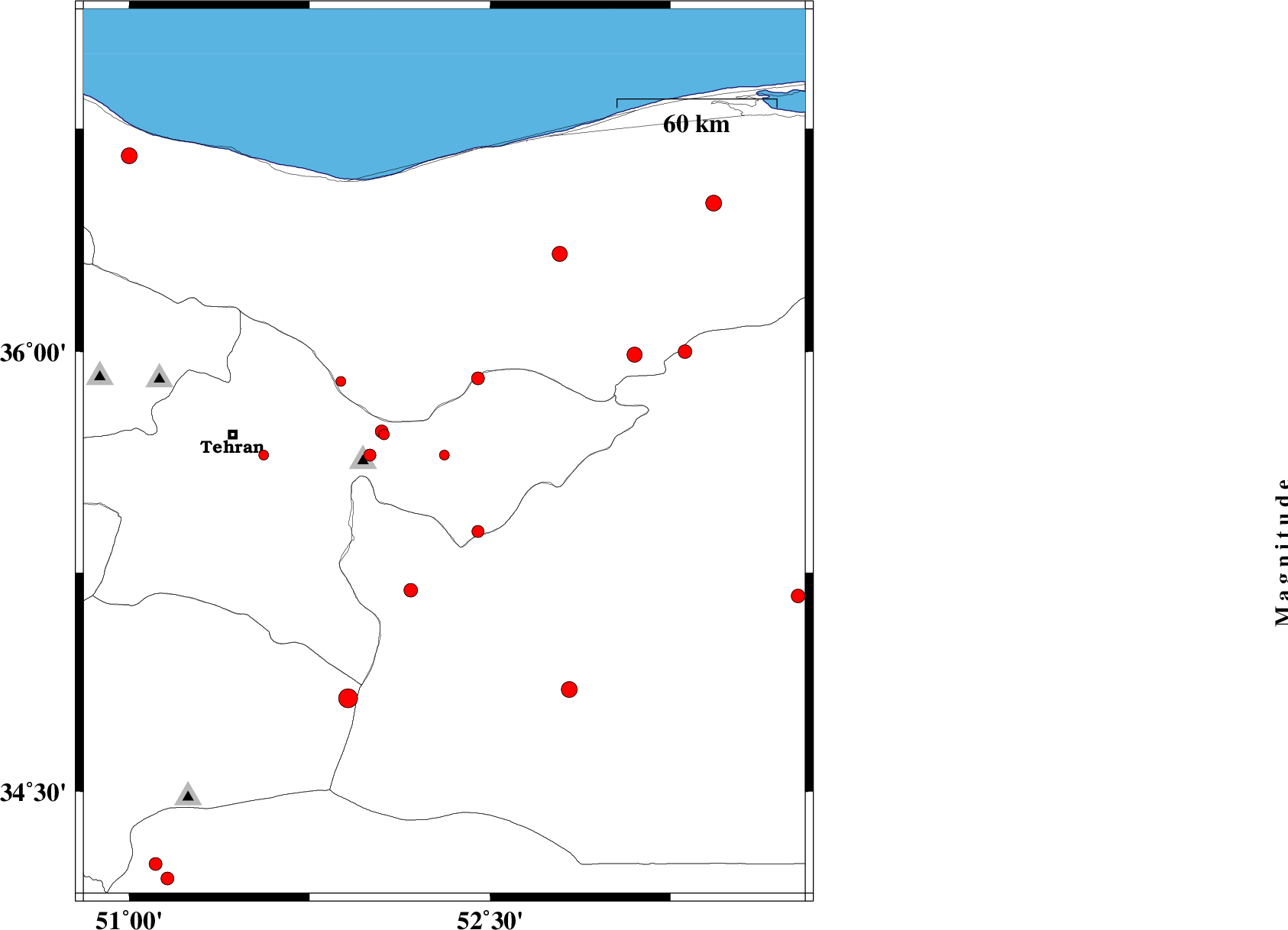Click the upper of two red circles at bottom-left
1288x930 pixels.
click(155, 864)
